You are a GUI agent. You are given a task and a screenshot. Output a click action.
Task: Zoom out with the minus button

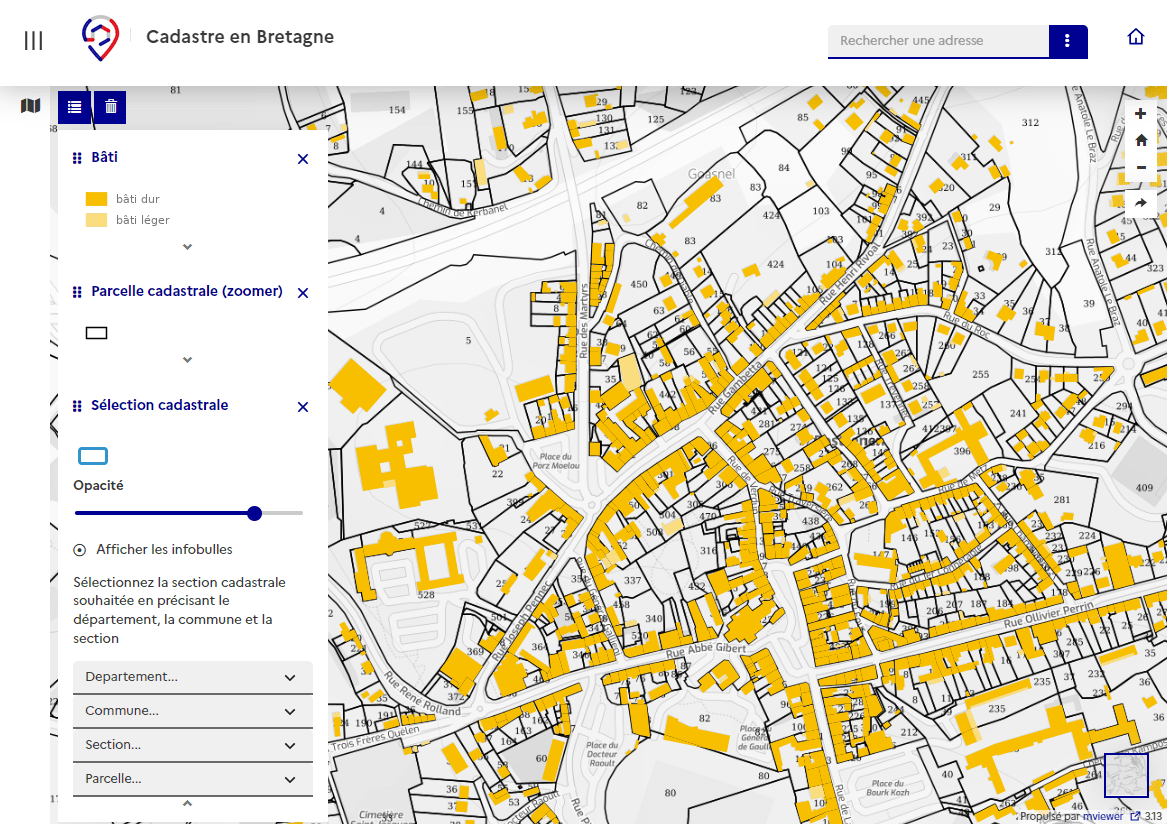(x=1141, y=167)
